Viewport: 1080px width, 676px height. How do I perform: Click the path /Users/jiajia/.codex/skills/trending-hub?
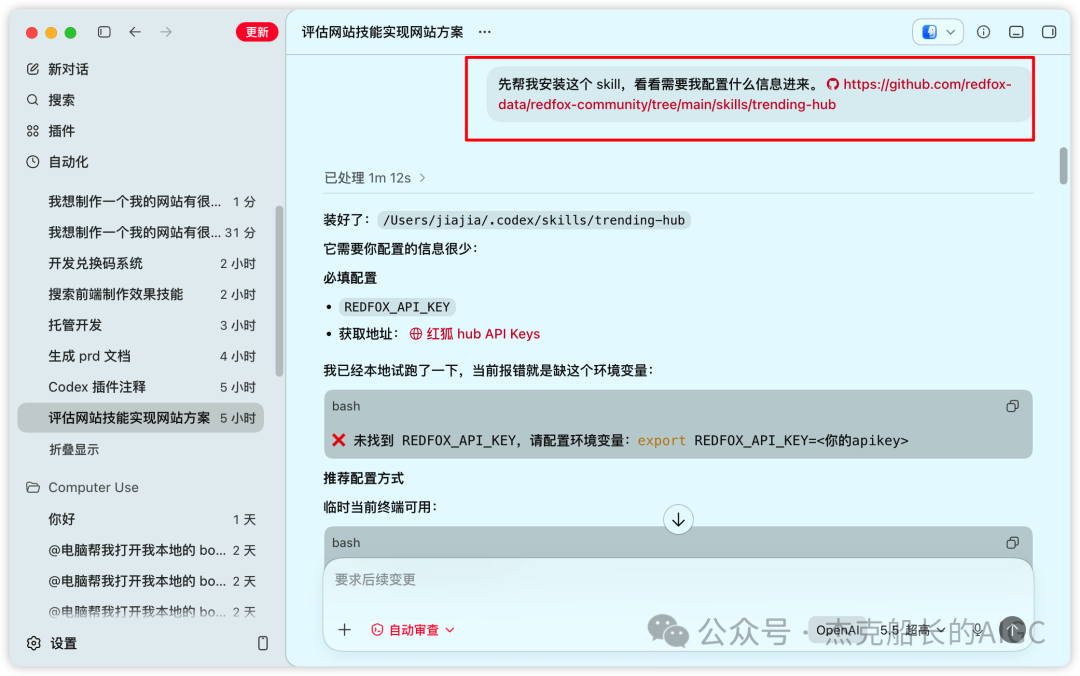(534, 220)
